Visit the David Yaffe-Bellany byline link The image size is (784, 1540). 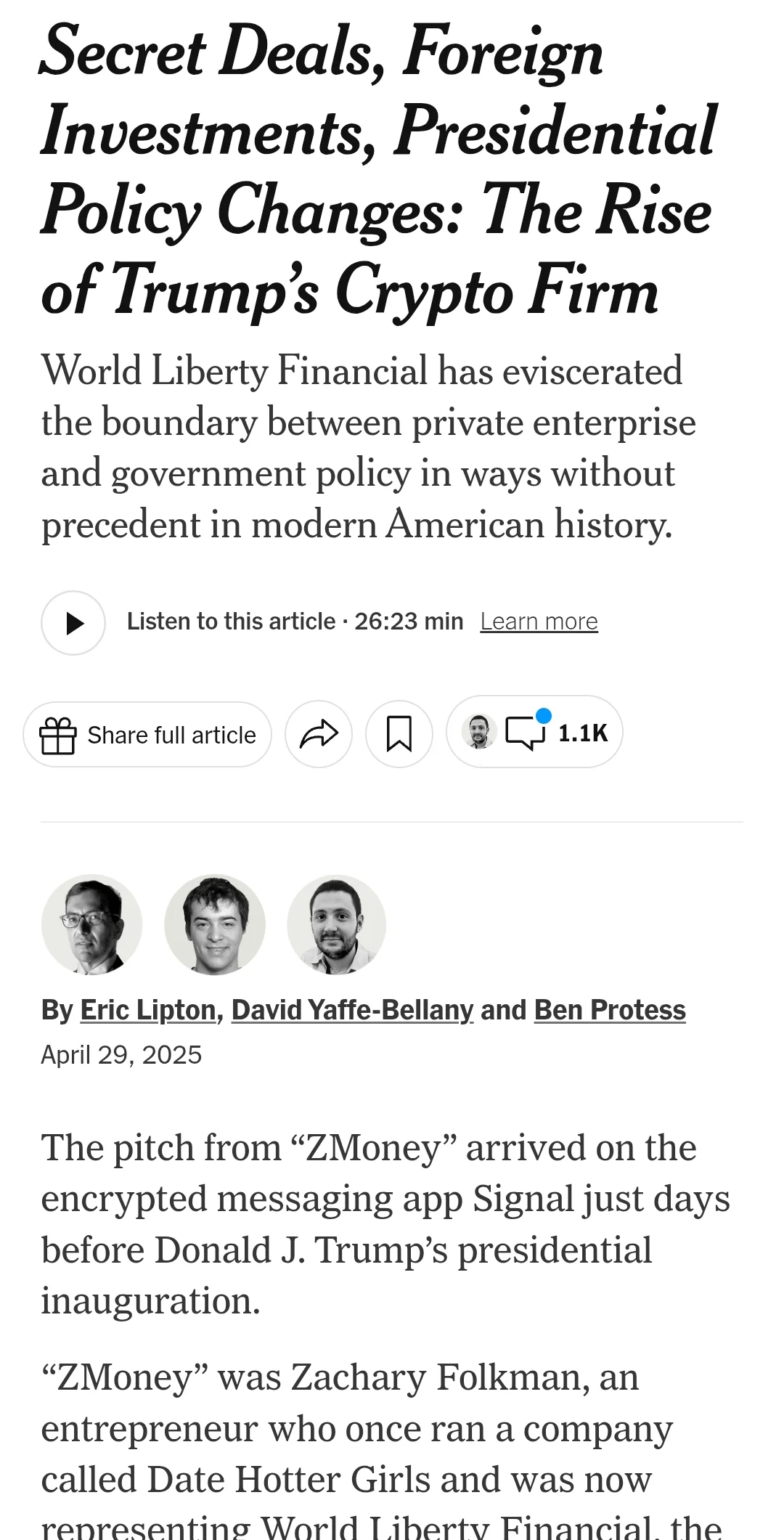coord(352,1010)
